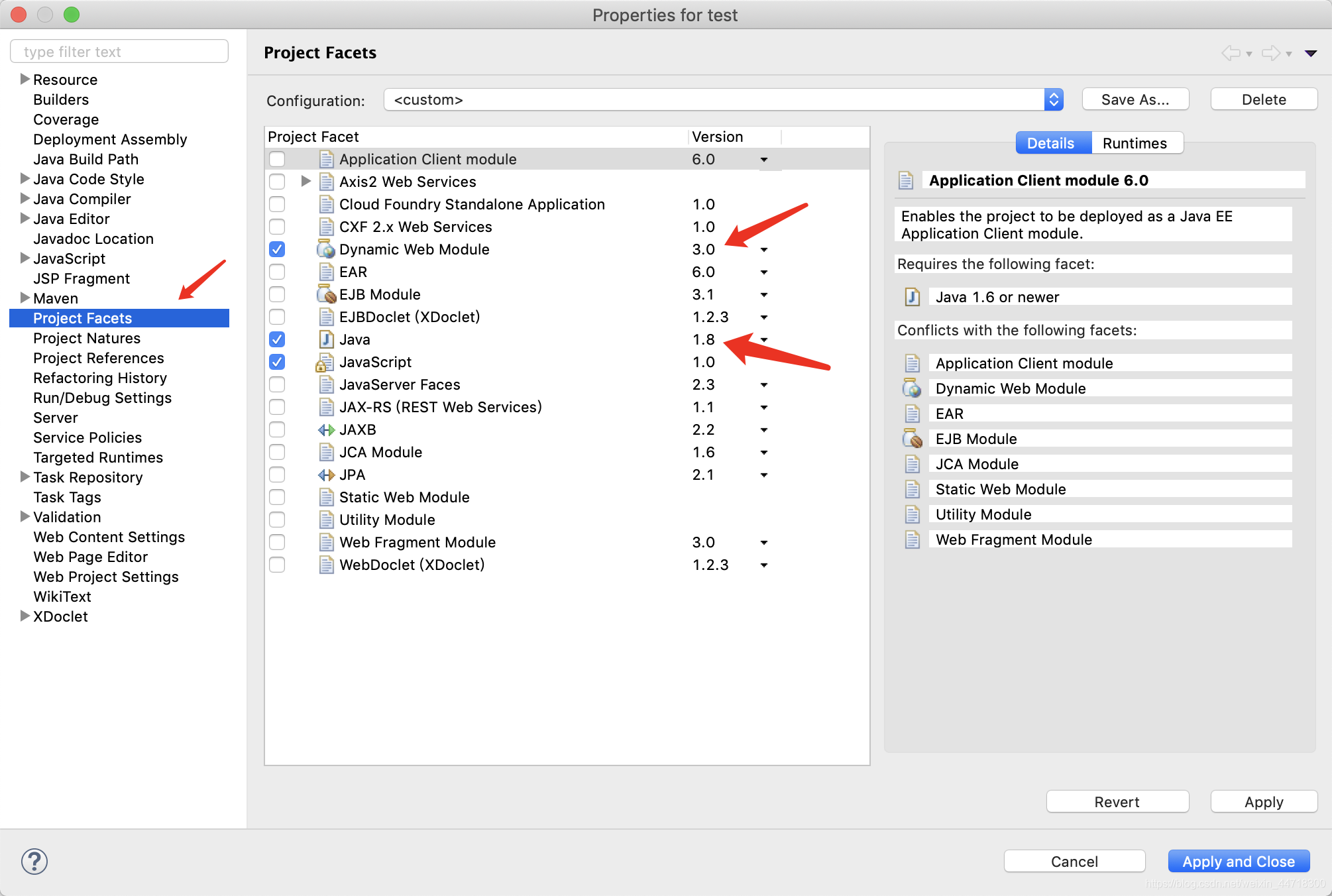This screenshot has height=896, width=1332.
Task: Switch to the Runtimes tab
Action: [x=1134, y=143]
